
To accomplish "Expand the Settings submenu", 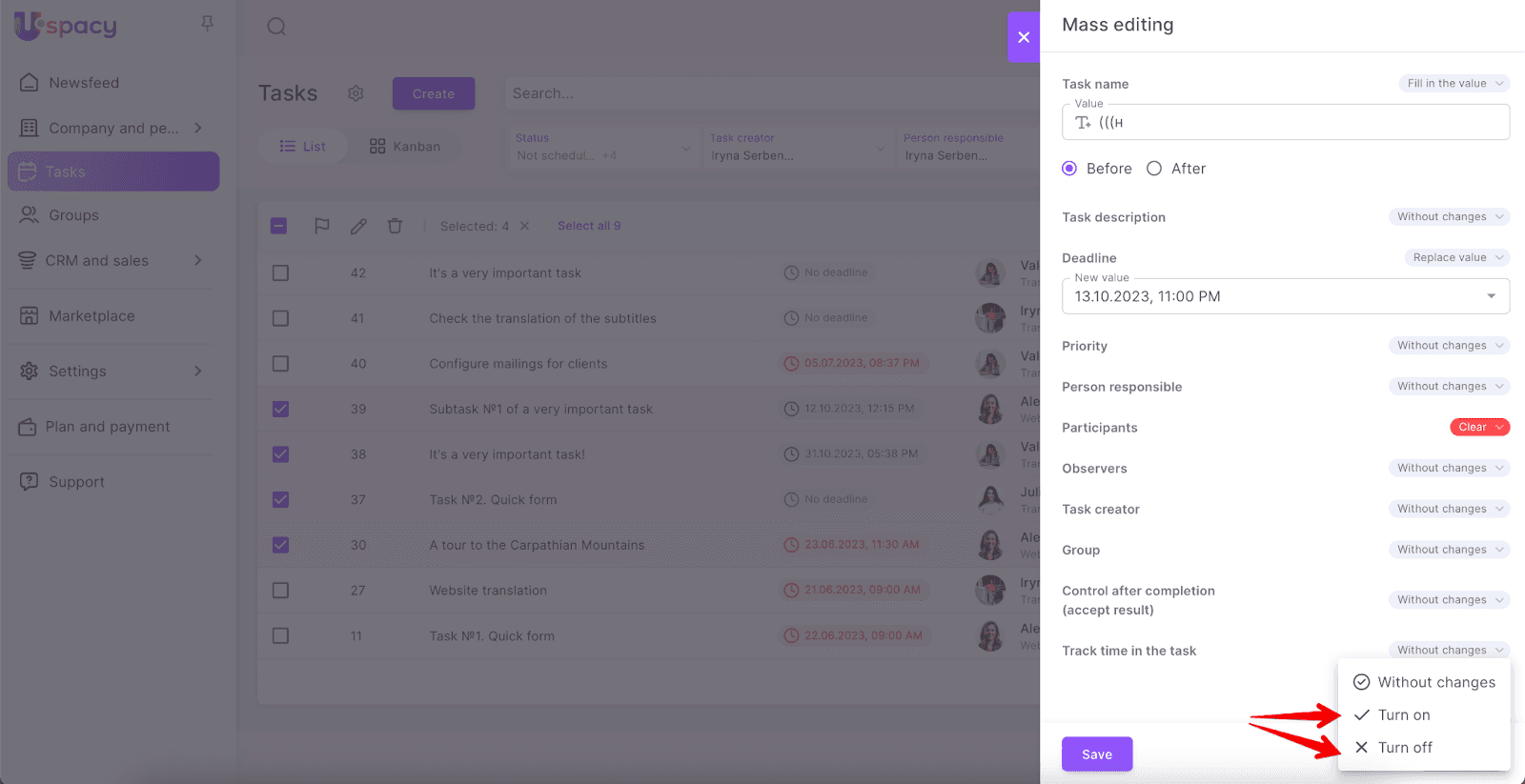I will point(198,371).
